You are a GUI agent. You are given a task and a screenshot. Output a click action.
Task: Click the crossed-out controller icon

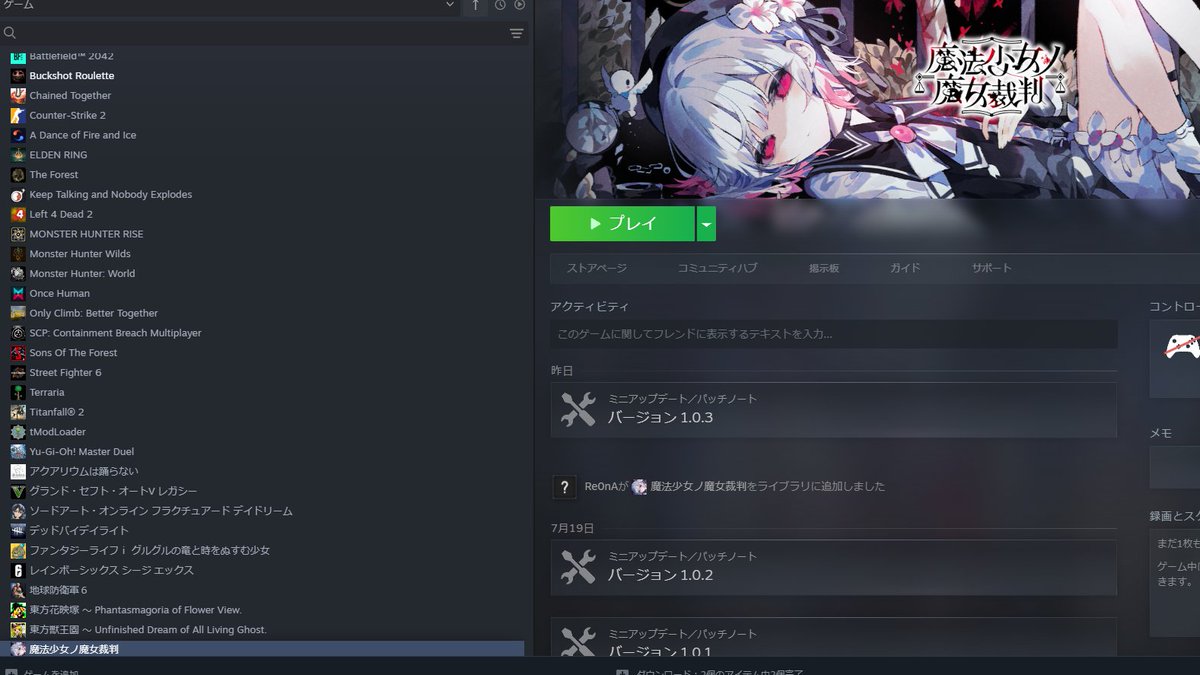click(x=1181, y=347)
